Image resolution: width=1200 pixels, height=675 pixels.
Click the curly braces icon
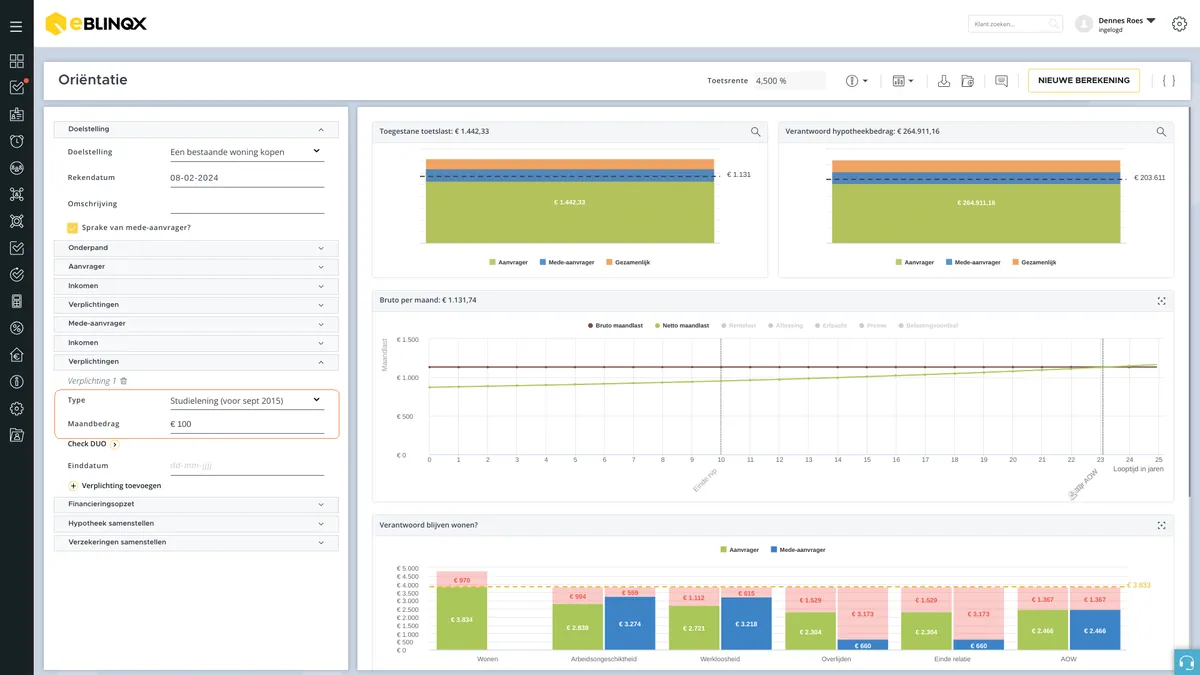pos(1169,81)
